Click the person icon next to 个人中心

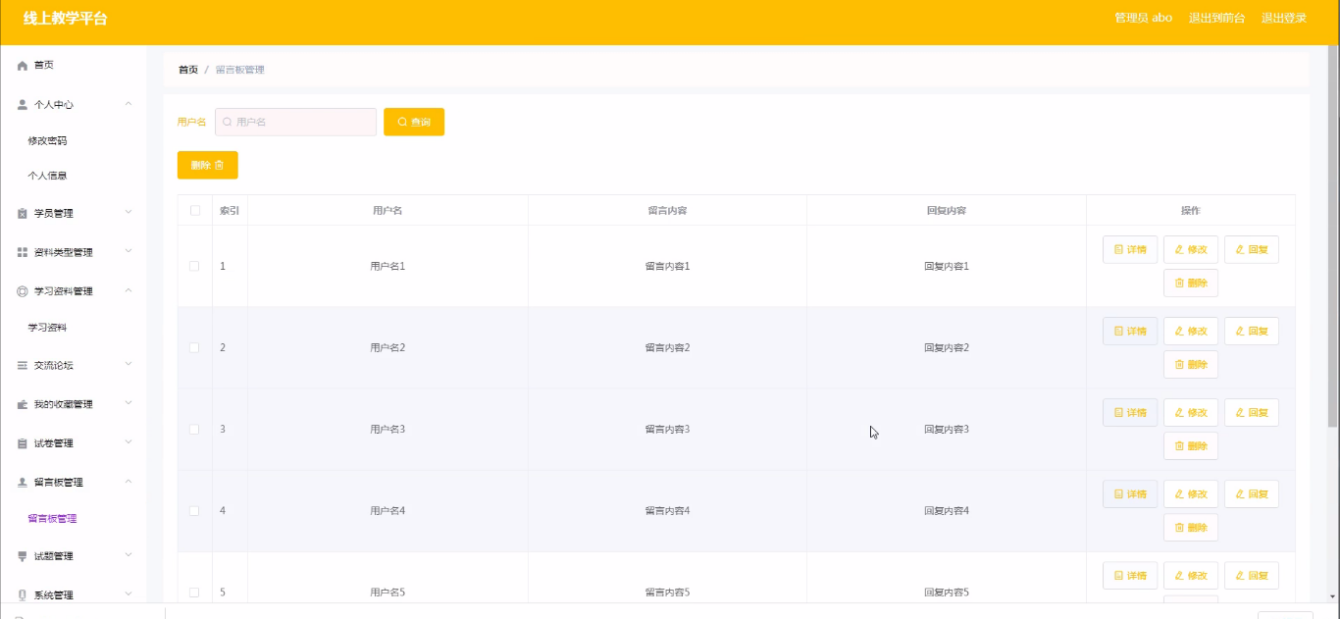click(x=22, y=104)
